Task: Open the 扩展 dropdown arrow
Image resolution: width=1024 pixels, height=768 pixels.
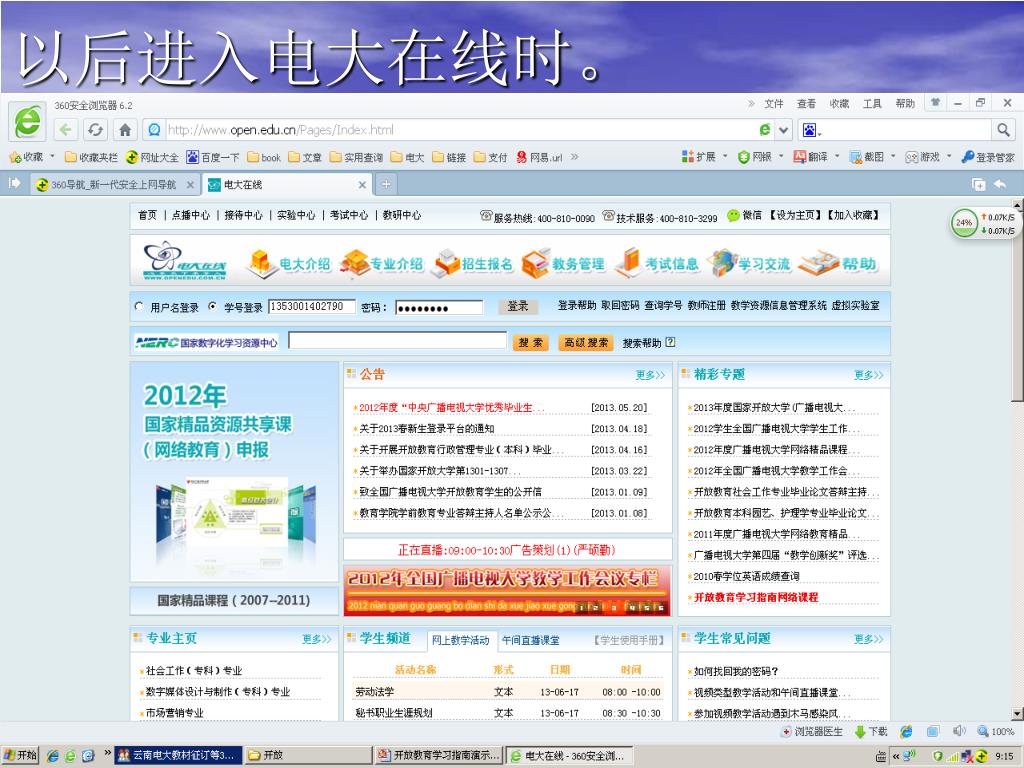Action: tap(725, 157)
